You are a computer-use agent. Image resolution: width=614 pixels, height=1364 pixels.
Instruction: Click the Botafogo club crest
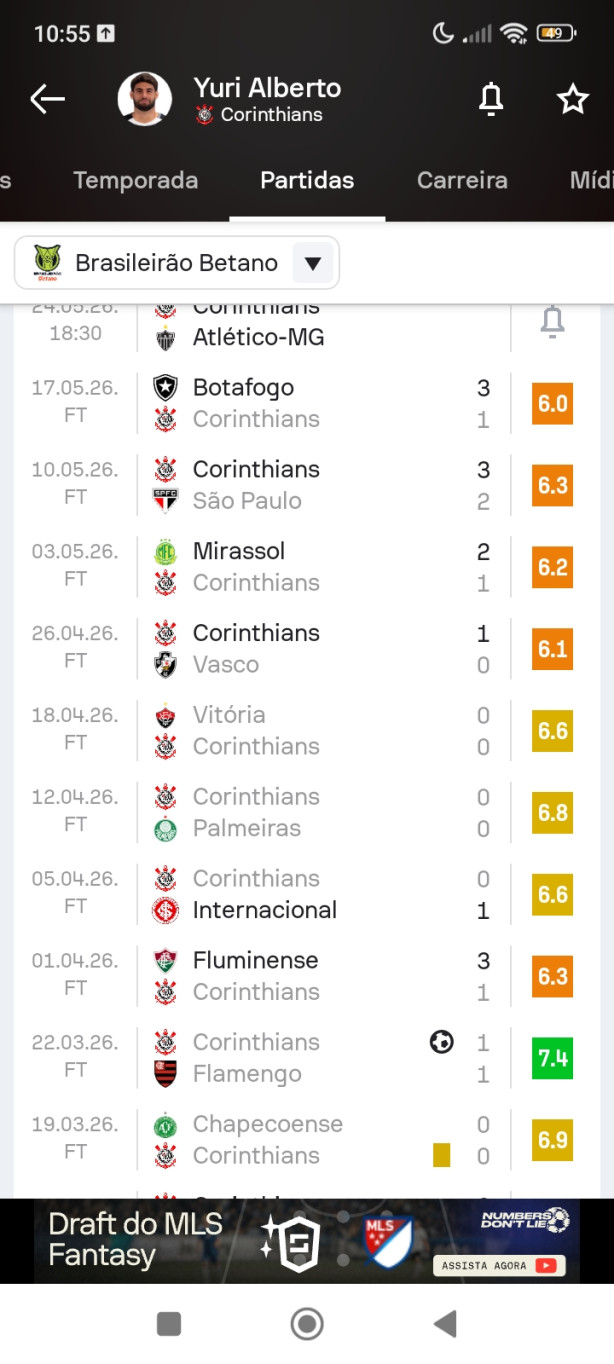(x=165, y=387)
